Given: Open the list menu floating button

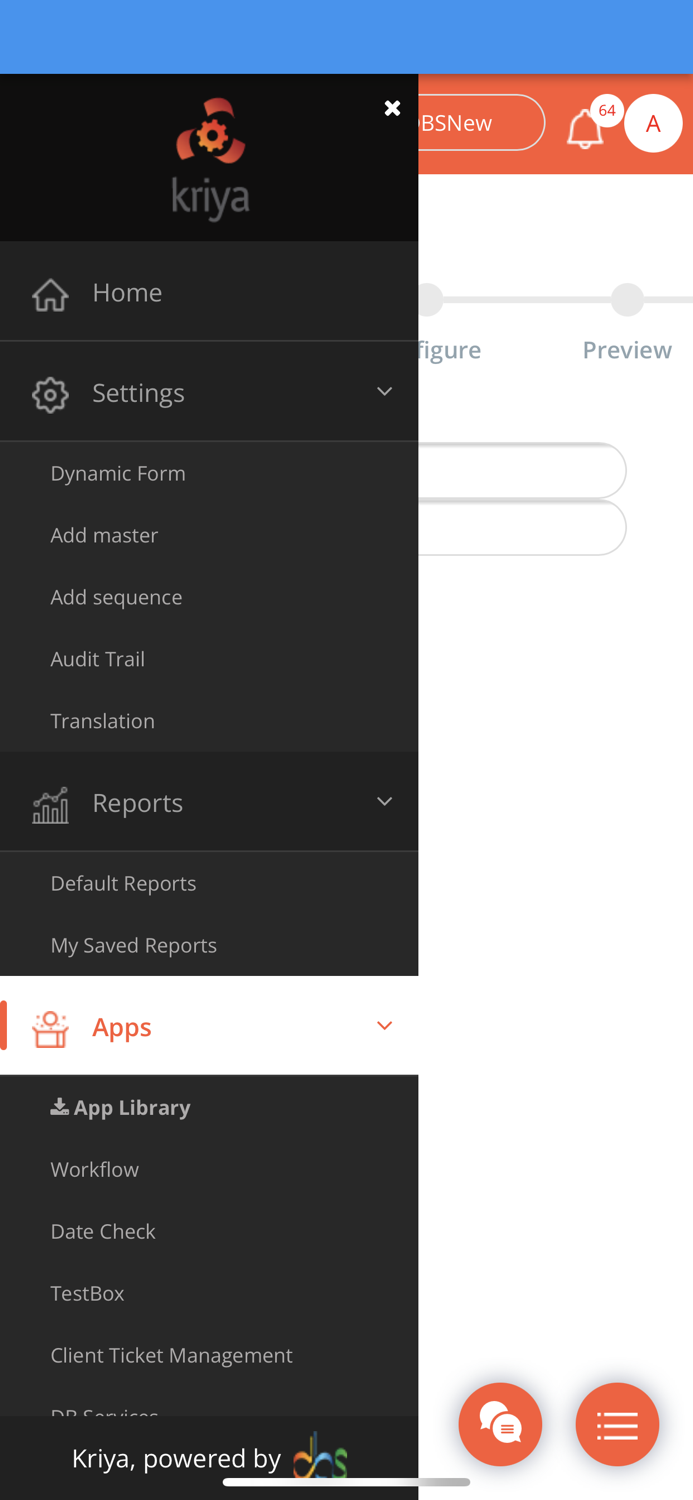Looking at the screenshot, I should click(x=617, y=1424).
